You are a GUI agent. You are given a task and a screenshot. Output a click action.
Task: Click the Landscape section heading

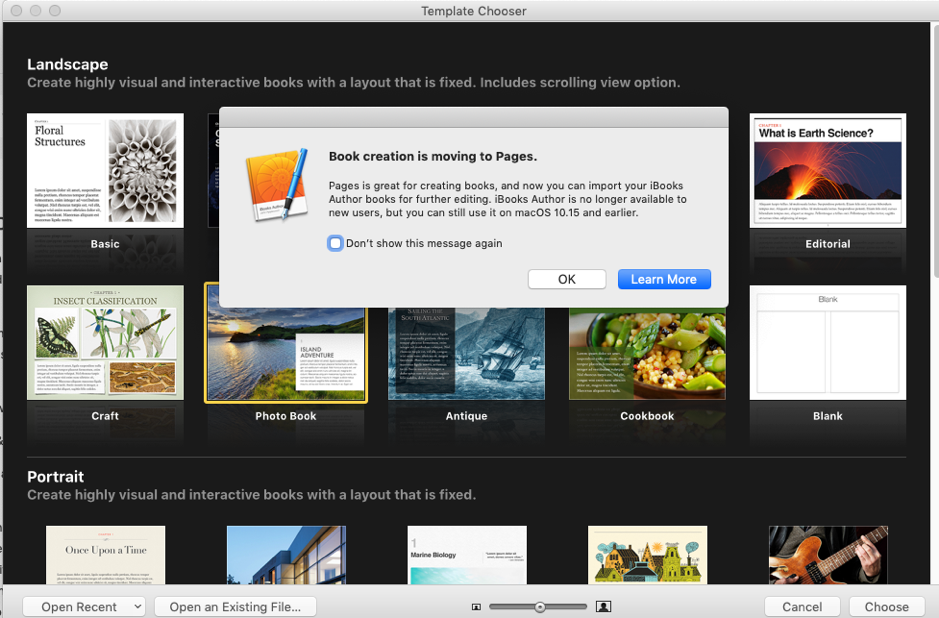pos(68,64)
